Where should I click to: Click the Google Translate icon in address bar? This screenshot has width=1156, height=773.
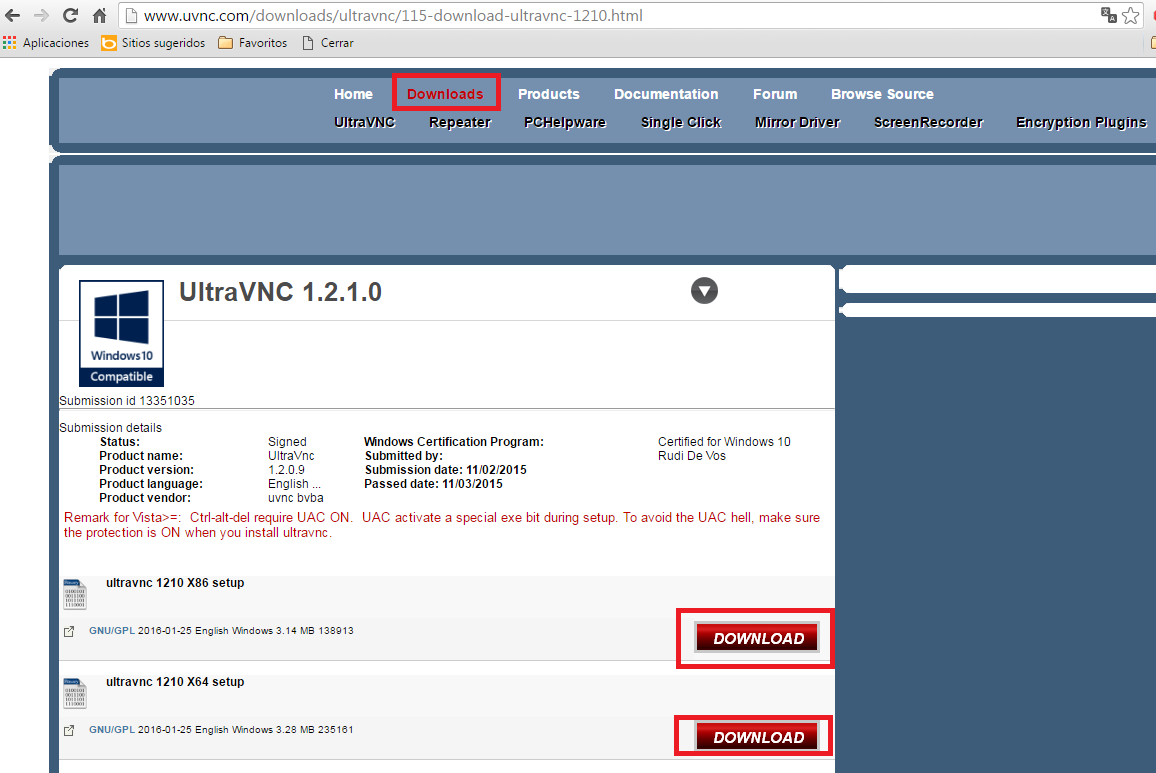click(1108, 15)
